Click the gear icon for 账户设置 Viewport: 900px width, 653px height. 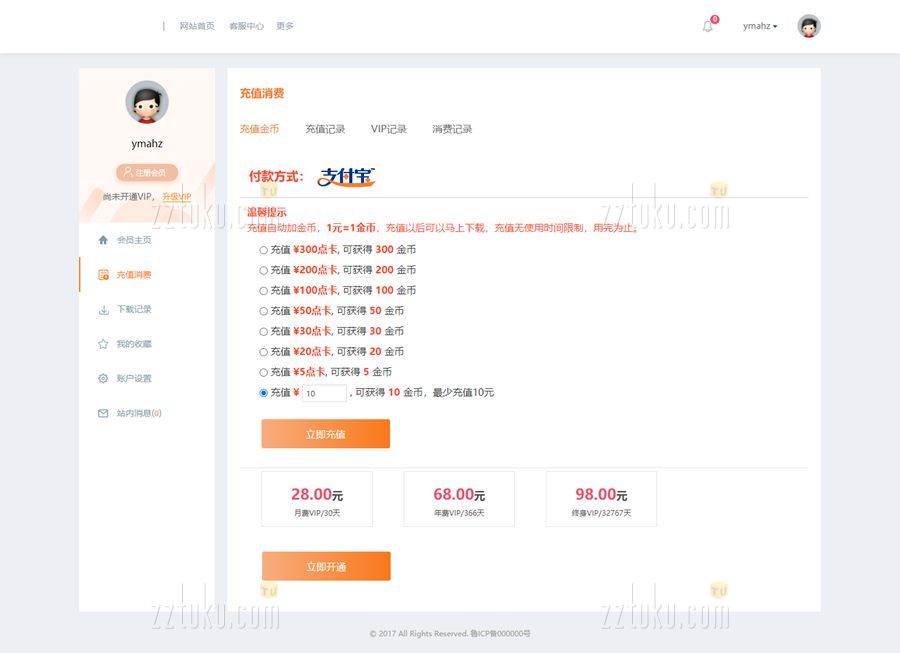pyautogui.click(x=103, y=379)
